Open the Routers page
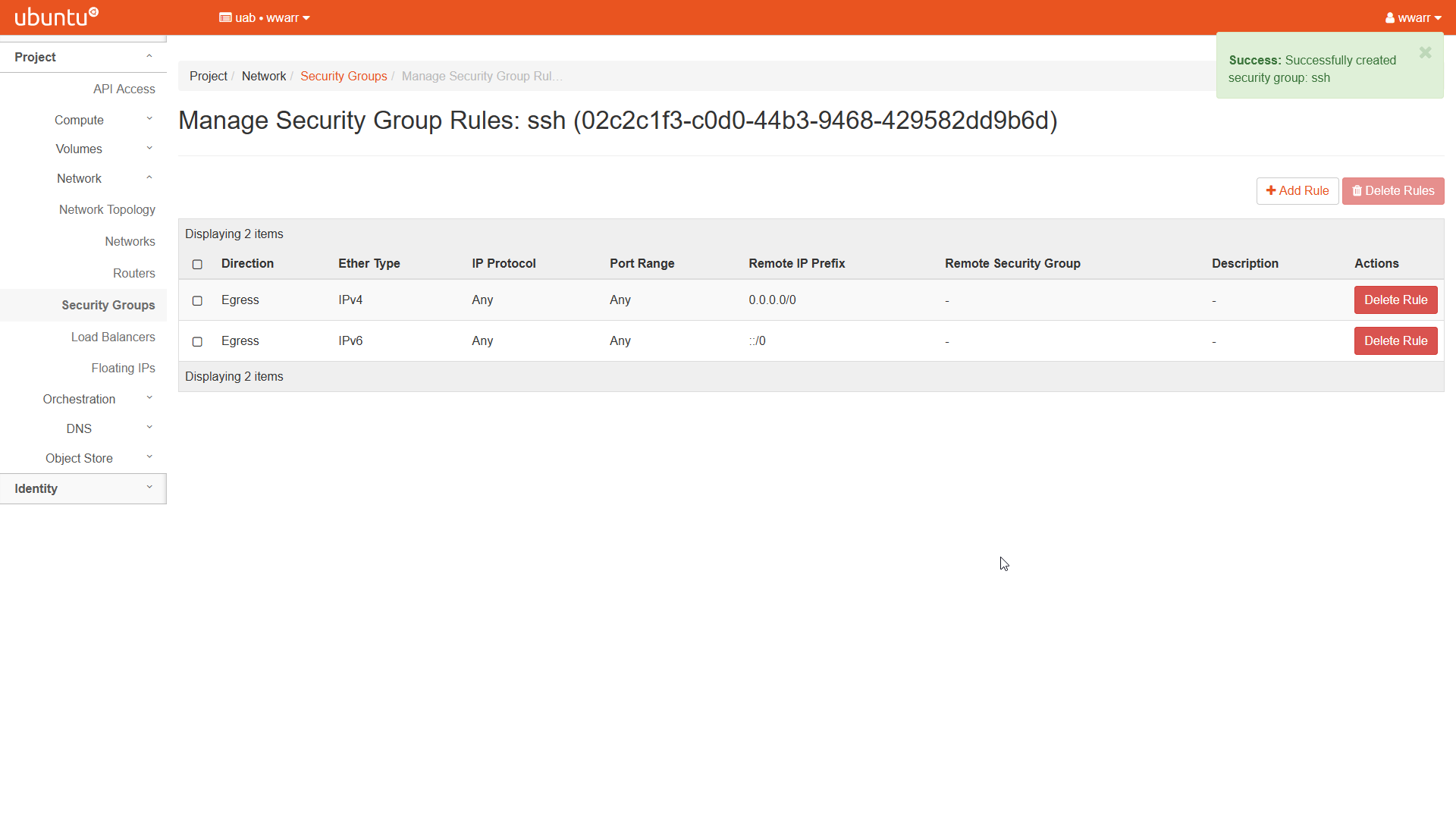The height and width of the screenshot is (819, 1456). coord(134,273)
